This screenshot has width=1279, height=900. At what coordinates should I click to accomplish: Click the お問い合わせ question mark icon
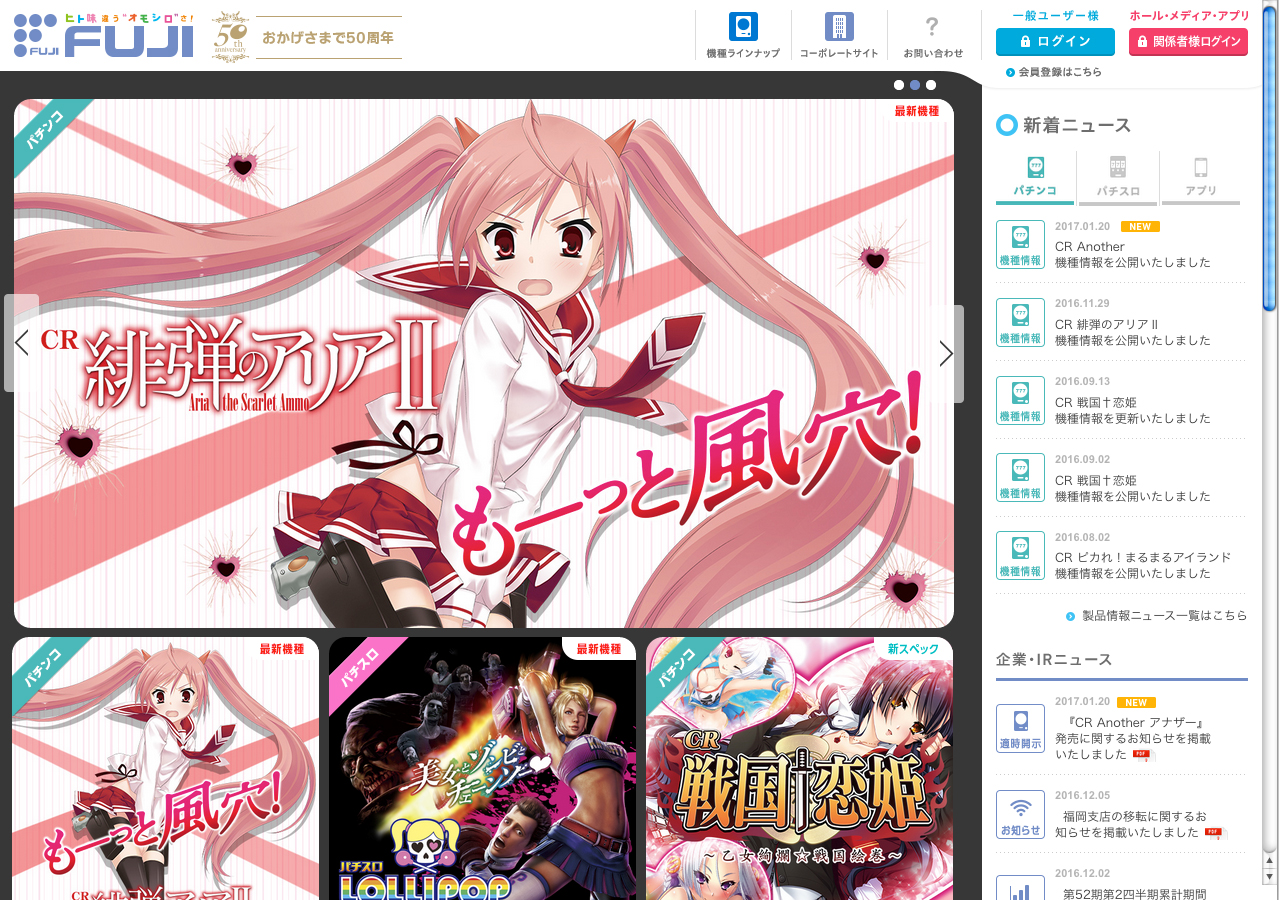(x=932, y=26)
